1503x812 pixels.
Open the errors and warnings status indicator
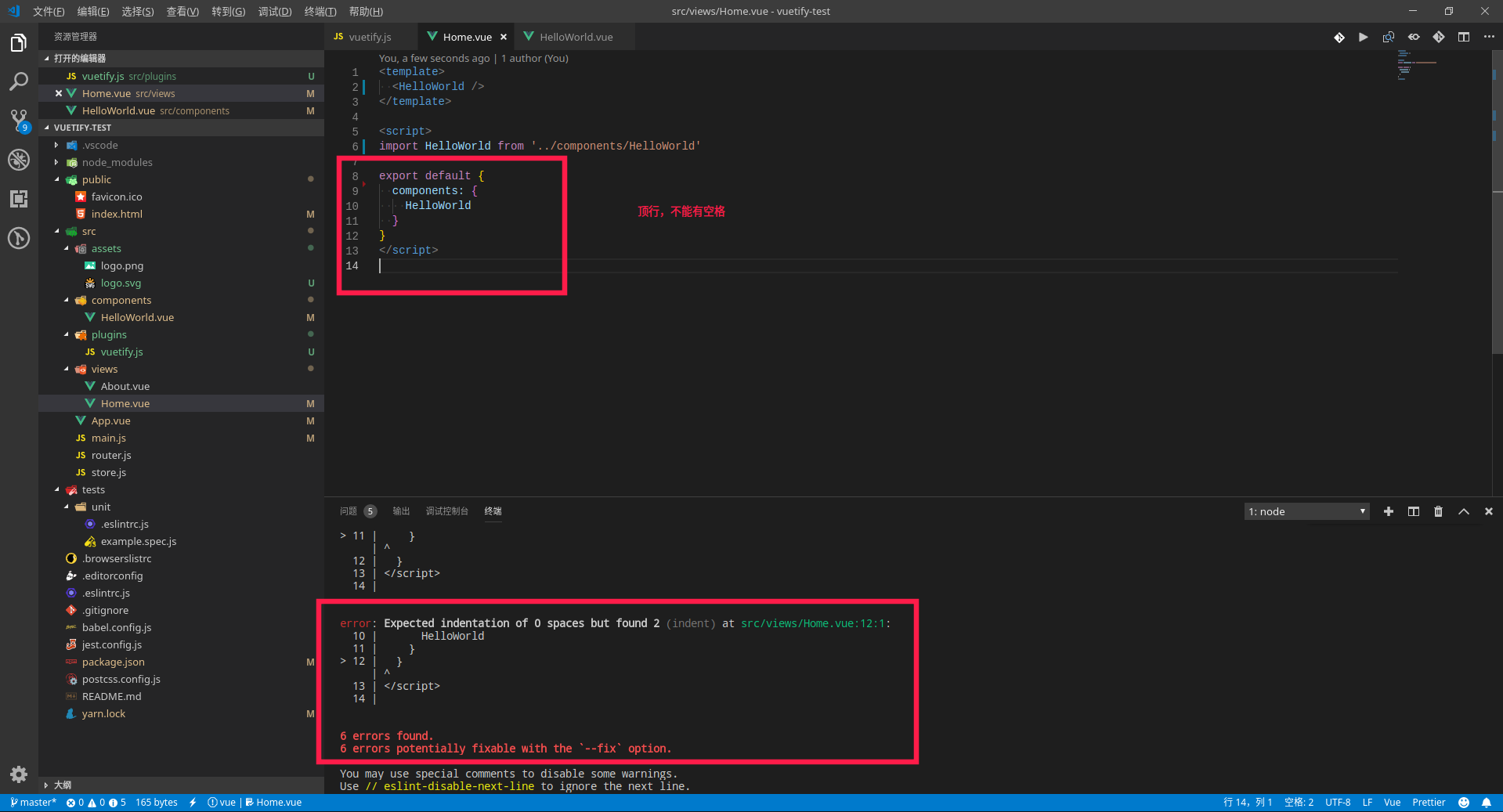coord(96,803)
